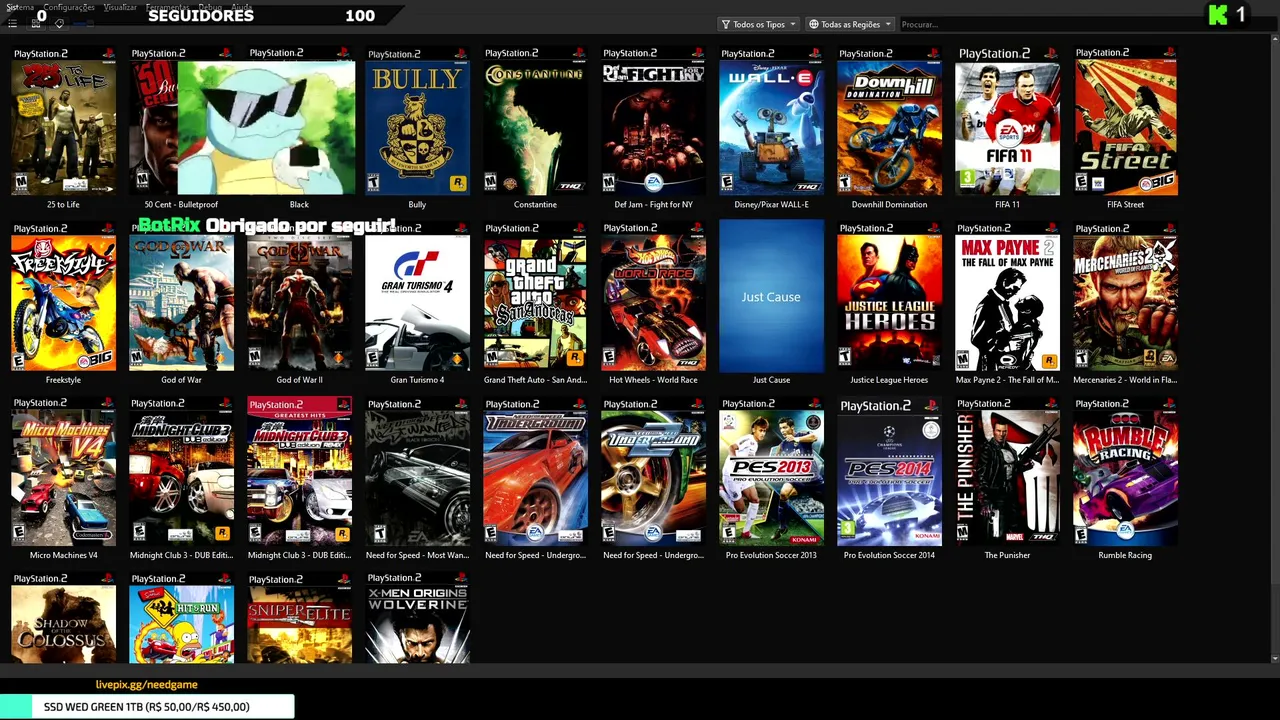Open the Sistema menu

point(20,7)
